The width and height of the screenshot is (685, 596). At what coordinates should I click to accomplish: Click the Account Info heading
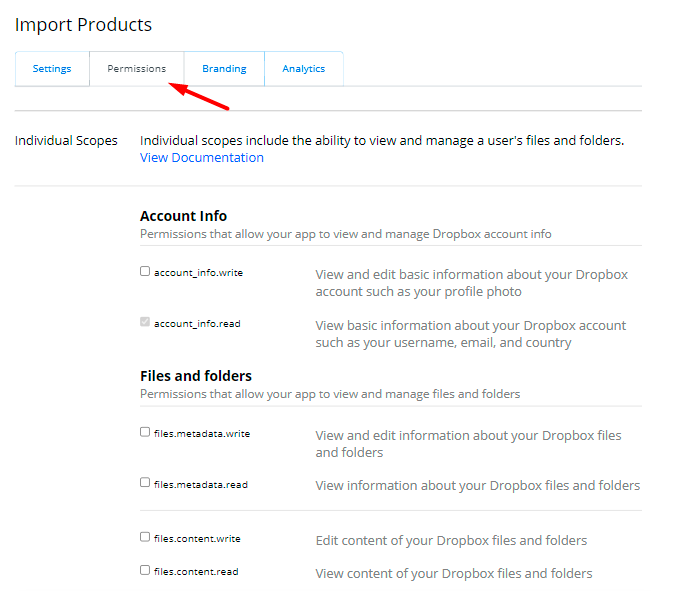coord(183,216)
